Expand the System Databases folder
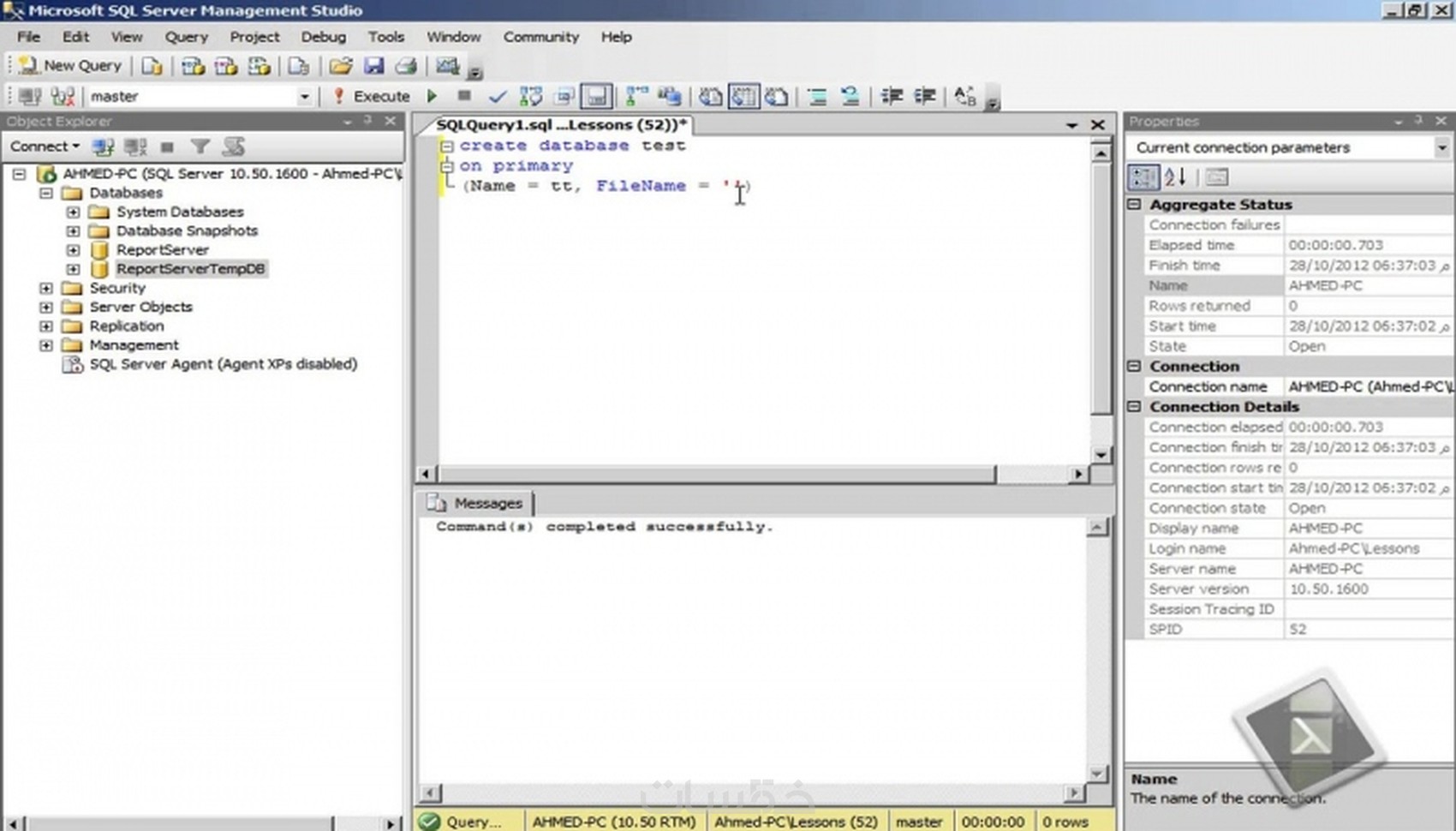The image size is (1456, 831). (x=73, y=212)
